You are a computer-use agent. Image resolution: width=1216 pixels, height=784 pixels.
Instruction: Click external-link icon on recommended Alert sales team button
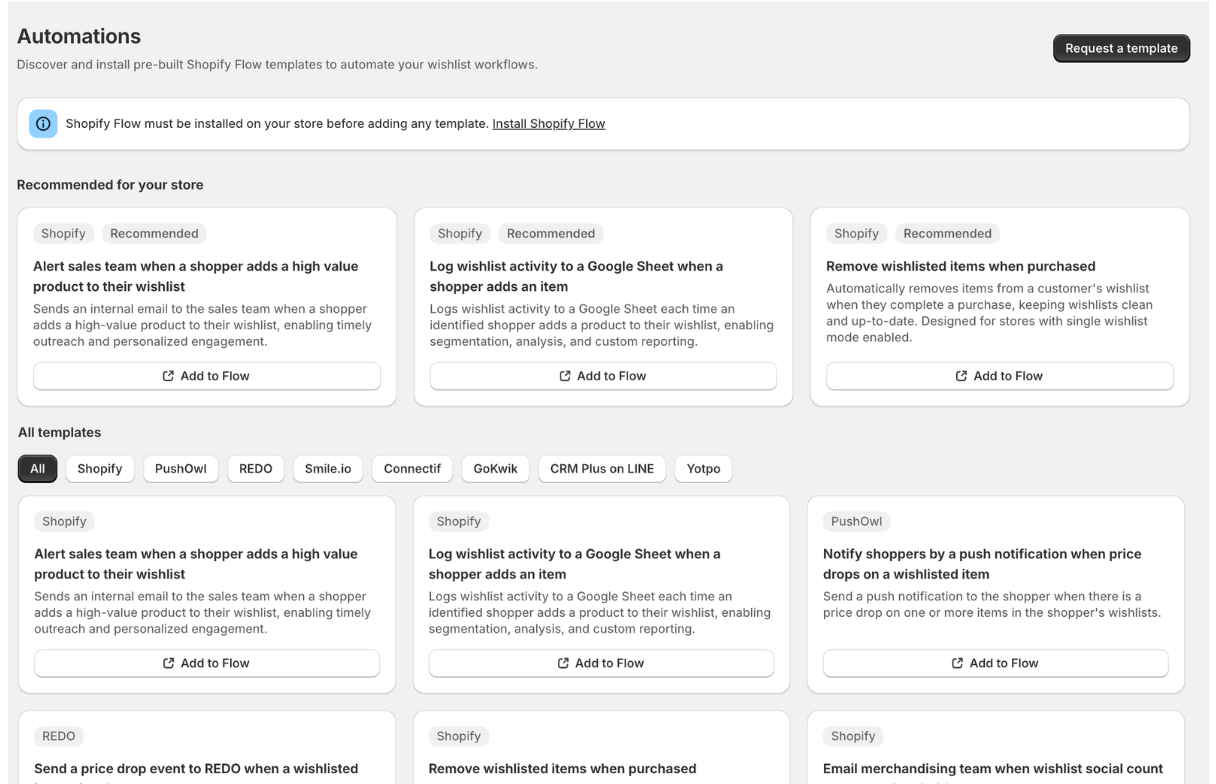coord(168,376)
